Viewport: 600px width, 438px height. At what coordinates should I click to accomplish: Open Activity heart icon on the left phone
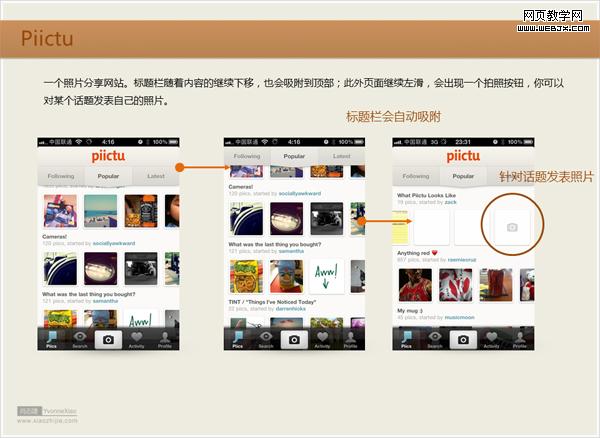pos(137,340)
